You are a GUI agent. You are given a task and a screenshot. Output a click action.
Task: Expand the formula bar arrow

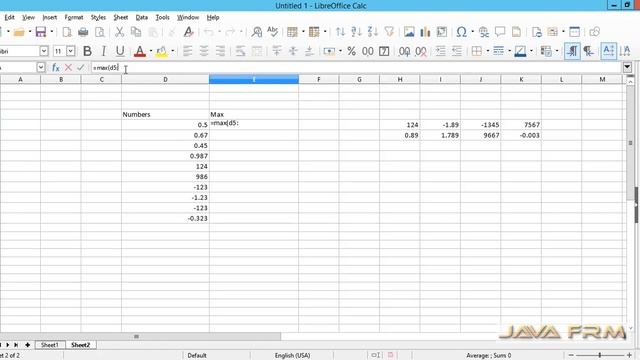tap(627, 67)
